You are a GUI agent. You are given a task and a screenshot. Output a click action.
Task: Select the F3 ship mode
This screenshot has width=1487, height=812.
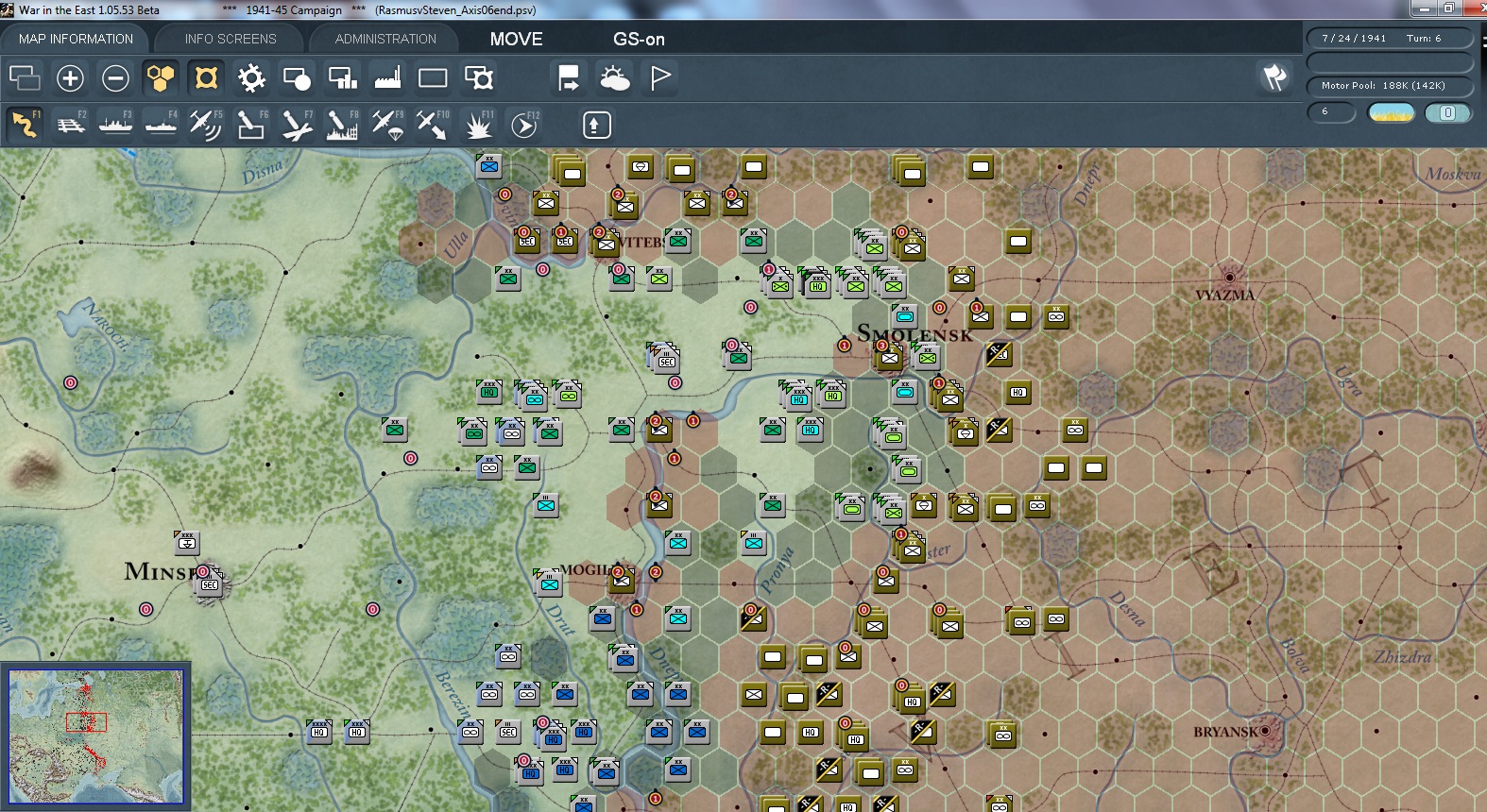pyautogui.click(x=115, y=124)
